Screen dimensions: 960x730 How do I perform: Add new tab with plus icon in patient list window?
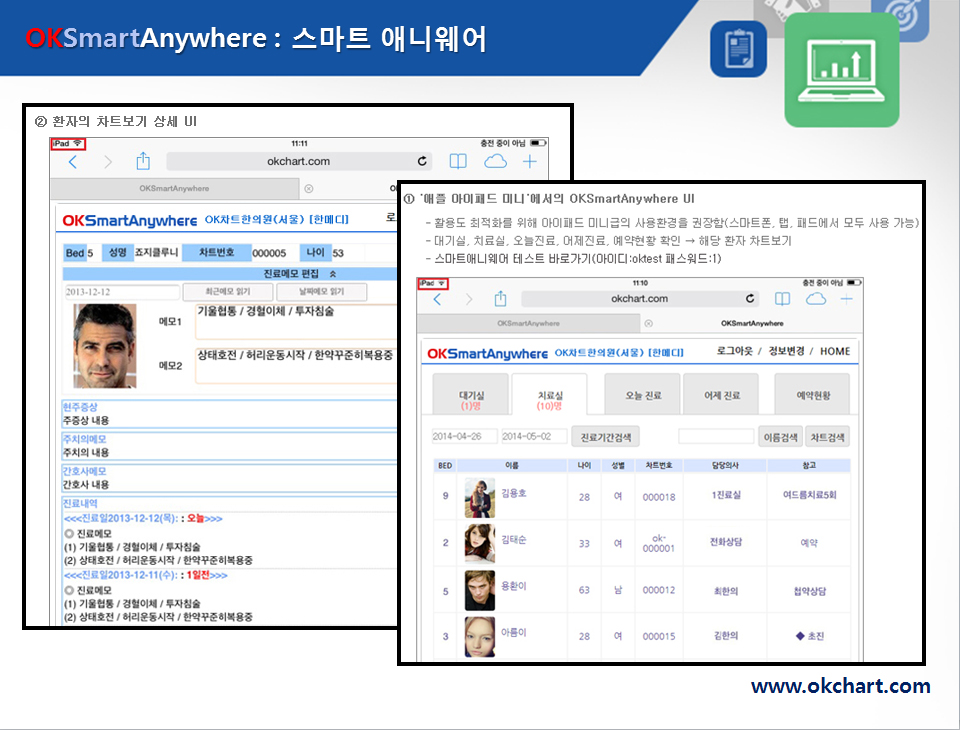pyautogui.click(x=847, y=299)
